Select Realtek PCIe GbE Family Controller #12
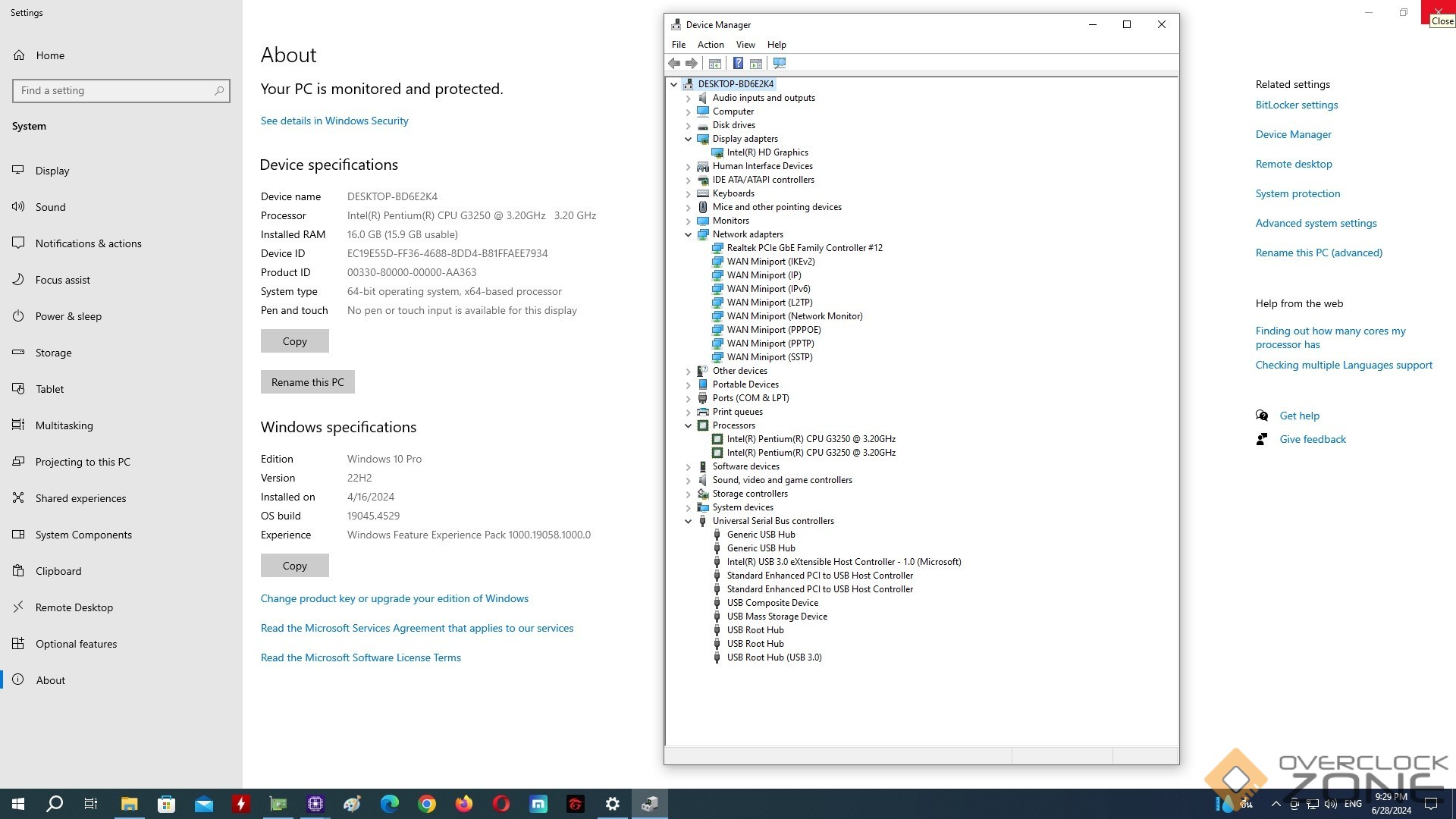The image size is (1456, 819). pyautogui.click(x=804, y=248)
